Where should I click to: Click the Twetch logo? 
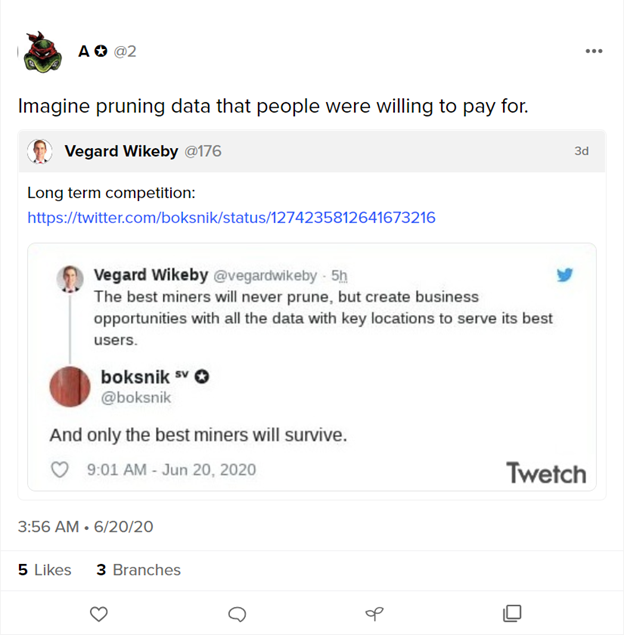[x=545, y=472]
